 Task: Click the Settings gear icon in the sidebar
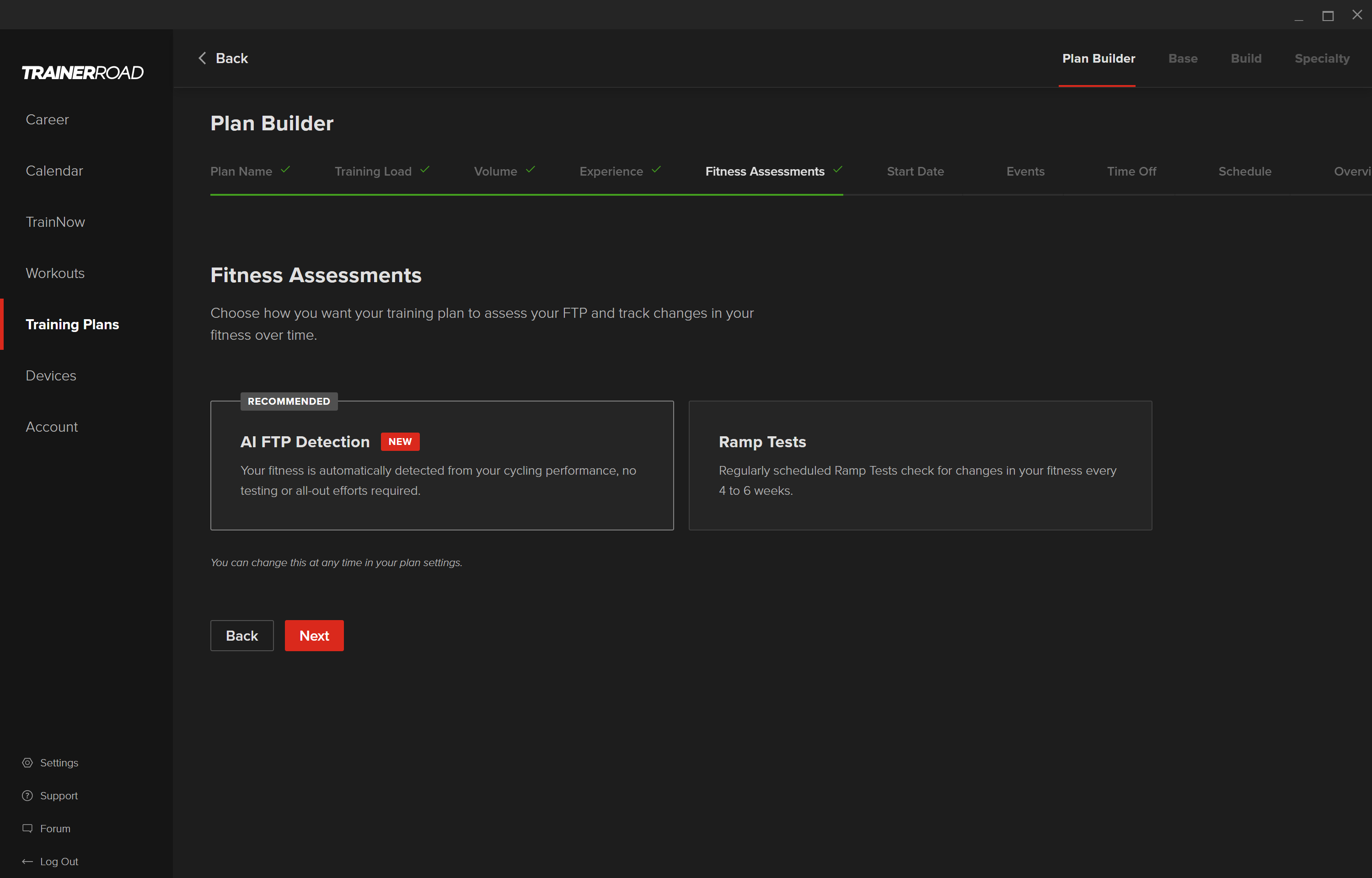click(27, 762)
